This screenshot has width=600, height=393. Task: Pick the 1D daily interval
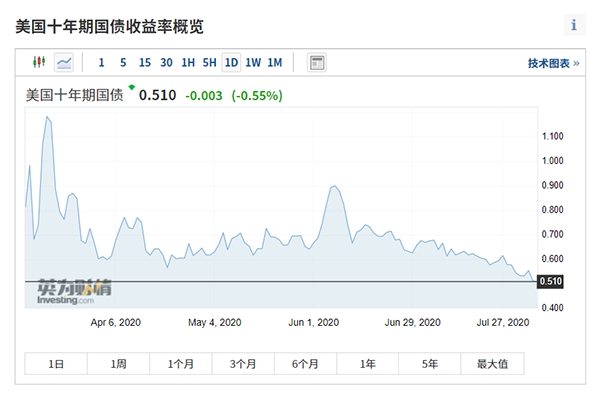pyautogui.click(x=231, y=62)
